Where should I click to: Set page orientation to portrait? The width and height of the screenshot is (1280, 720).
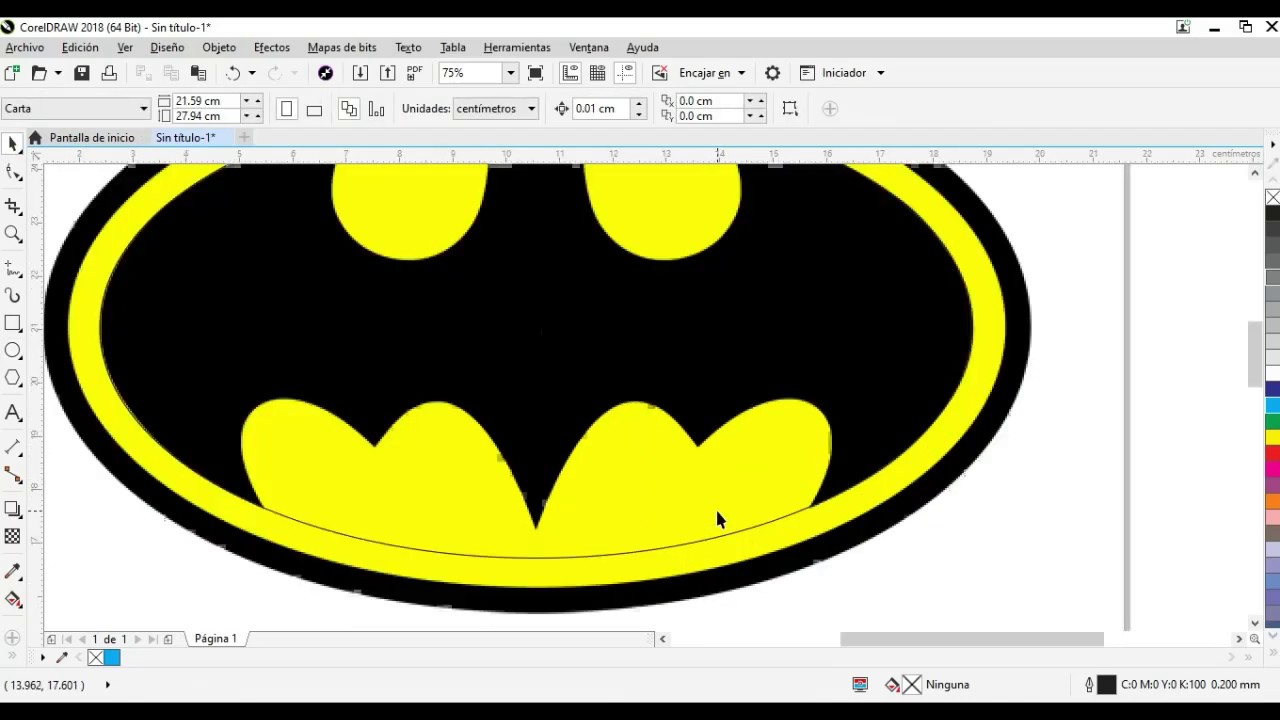286,108
